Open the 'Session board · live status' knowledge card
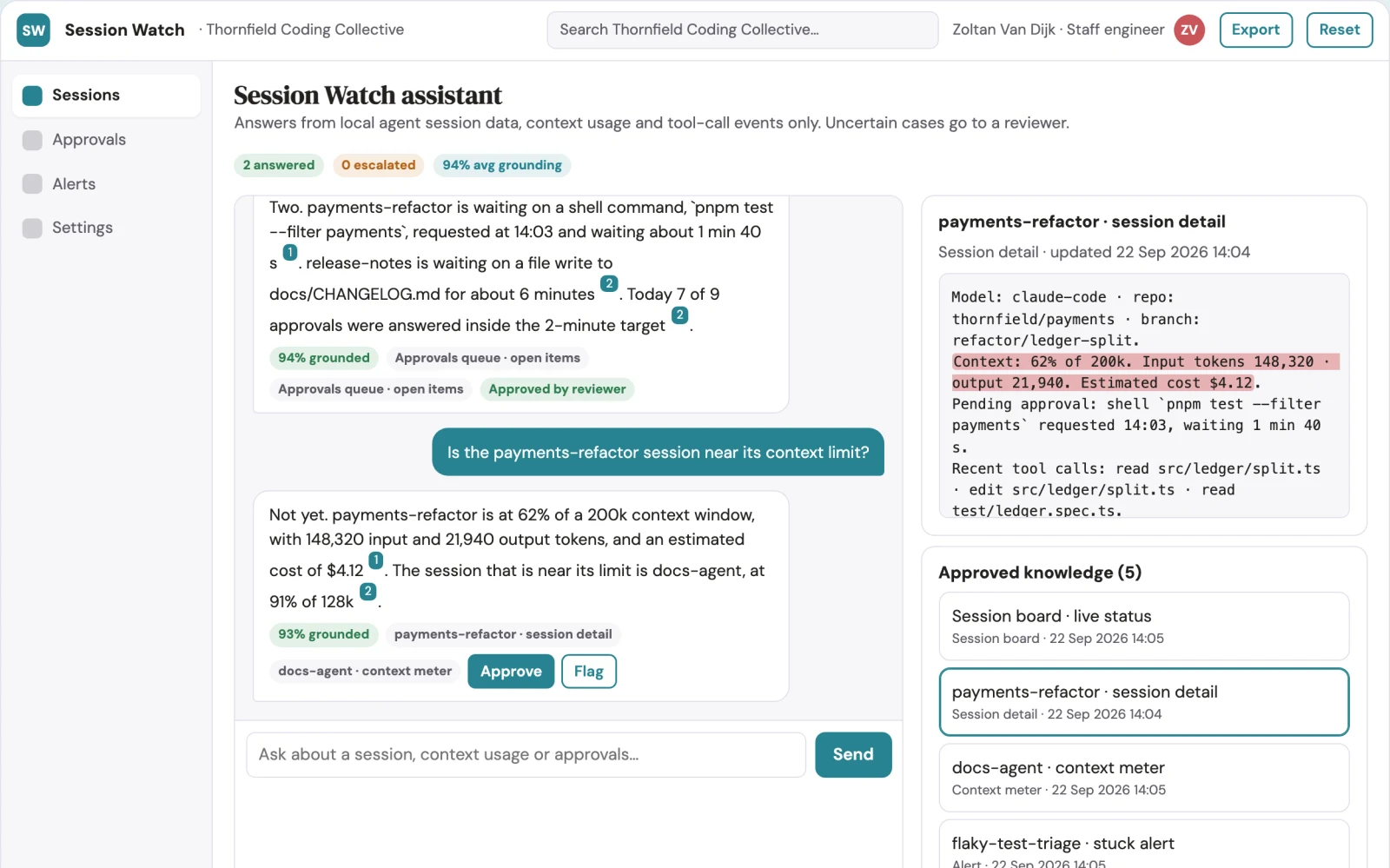The width and height of the screenshot is (1390, 868). (1144, 626)
